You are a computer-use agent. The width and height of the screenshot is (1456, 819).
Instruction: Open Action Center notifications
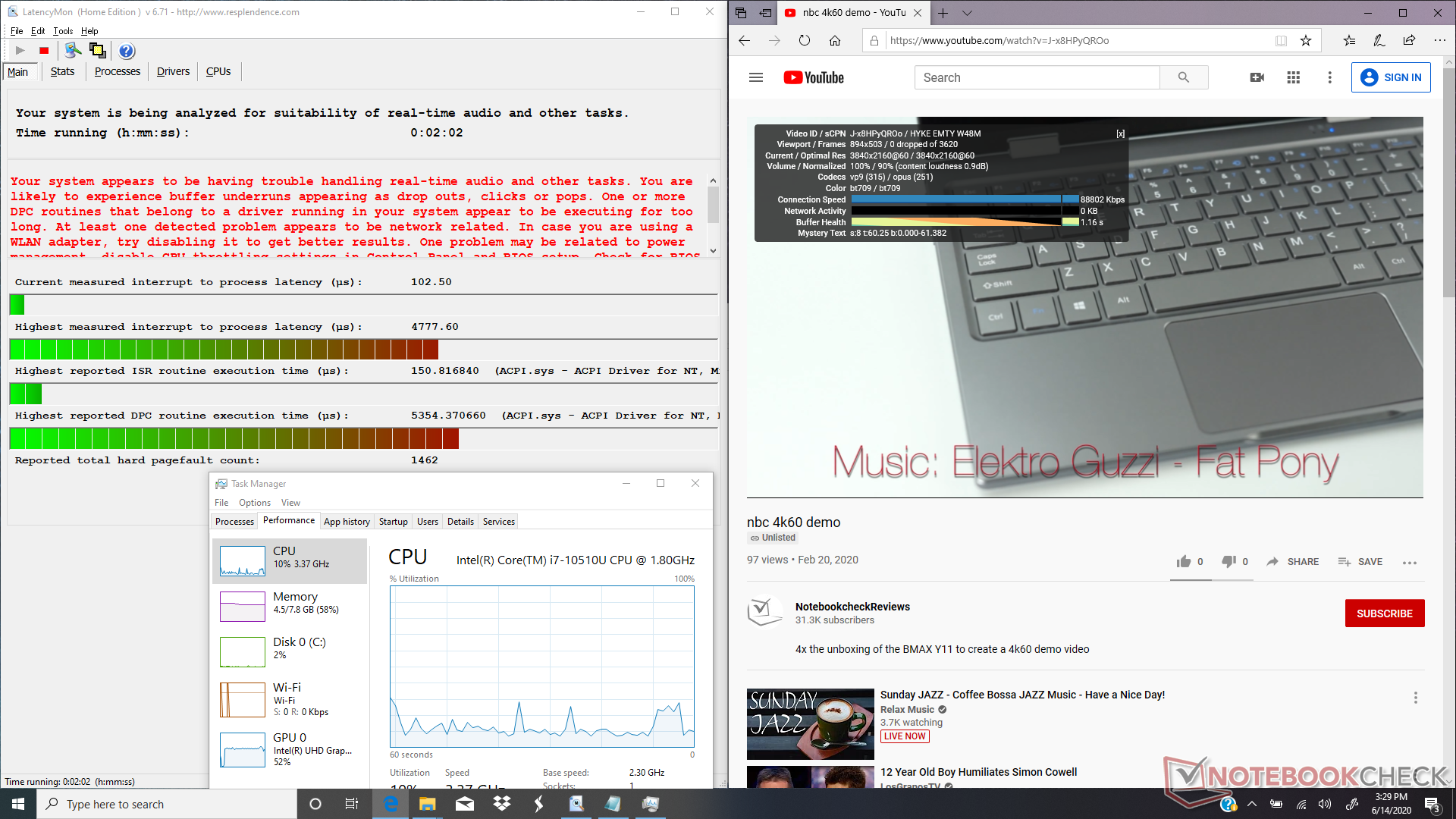(x=1432, y=805)
